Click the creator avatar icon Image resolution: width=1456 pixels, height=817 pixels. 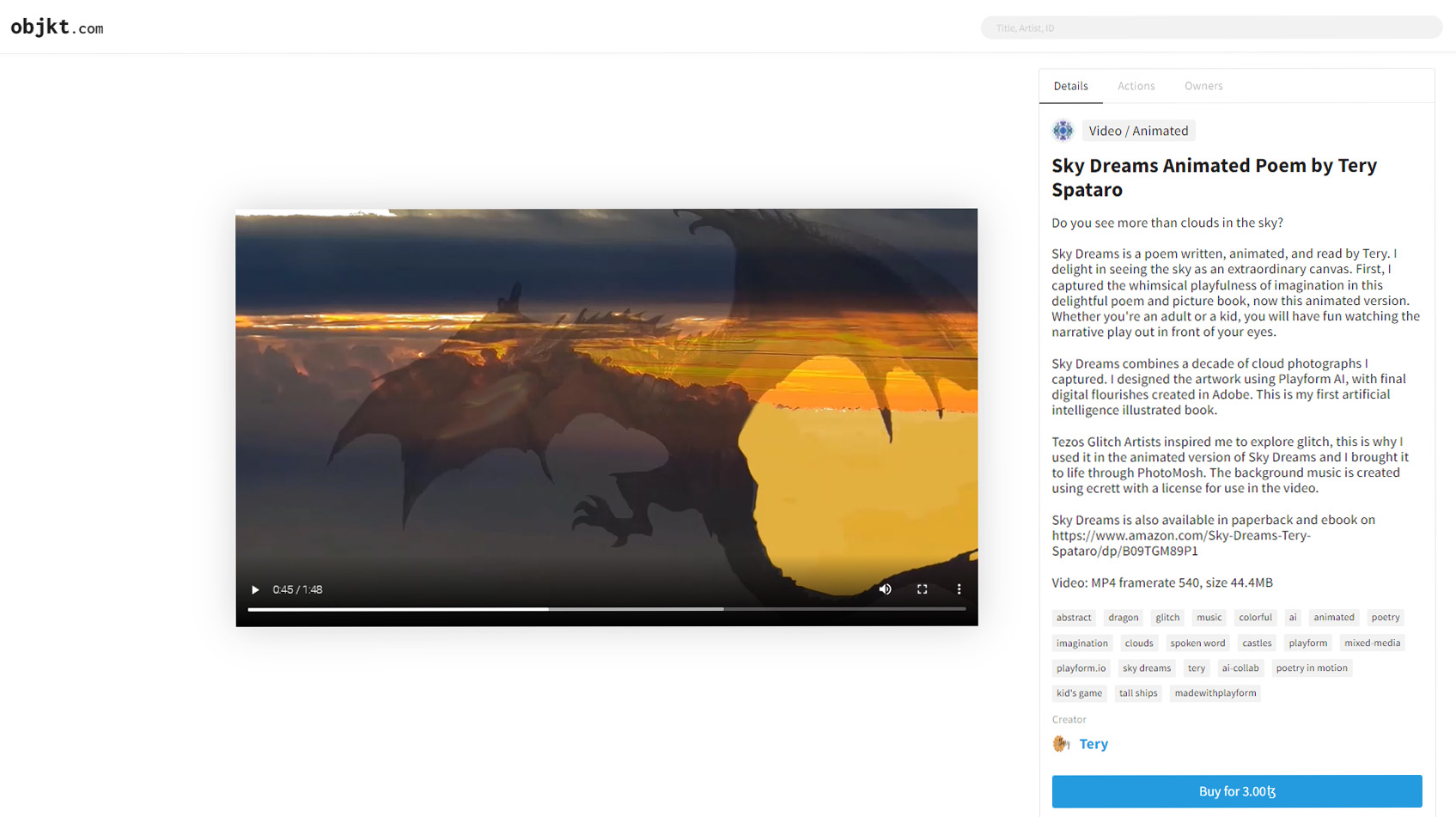[1062, 744]
